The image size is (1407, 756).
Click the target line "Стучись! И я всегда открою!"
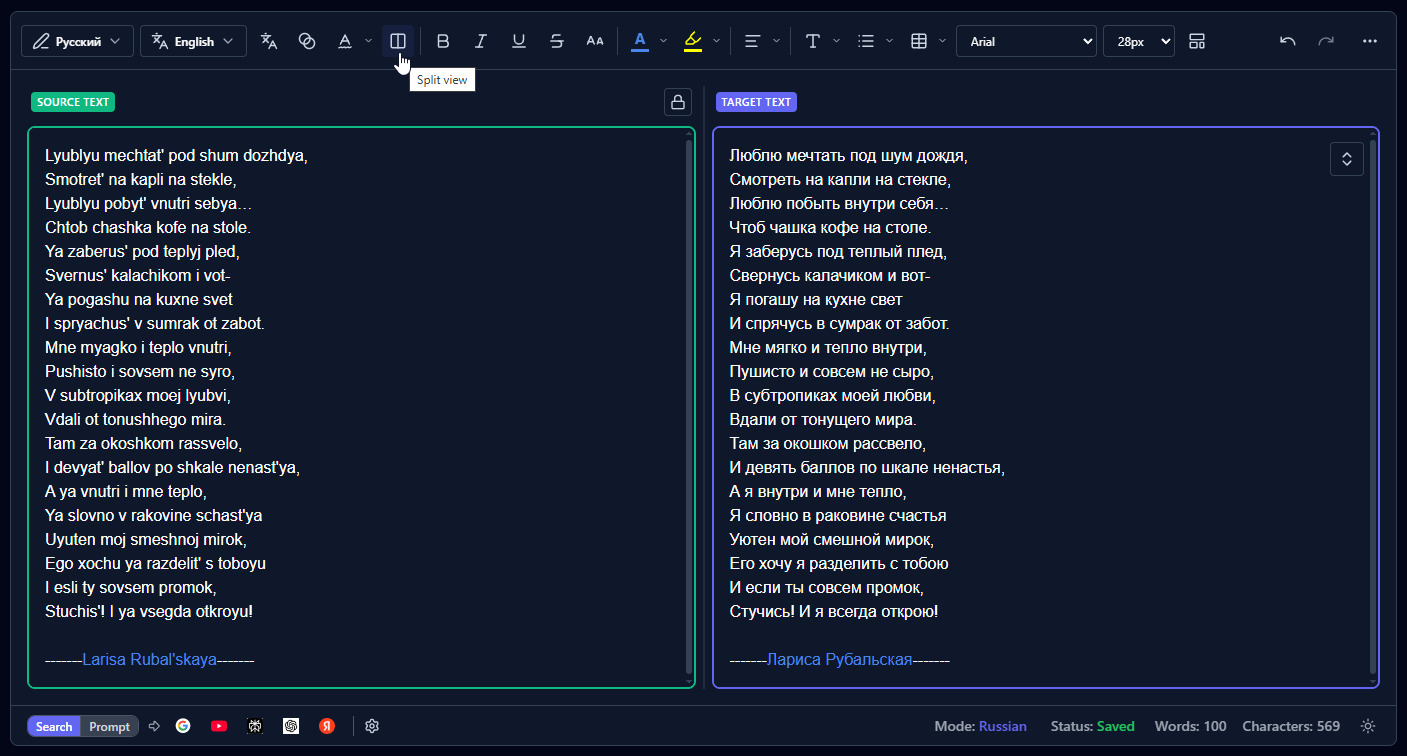[x=834, y=612]
